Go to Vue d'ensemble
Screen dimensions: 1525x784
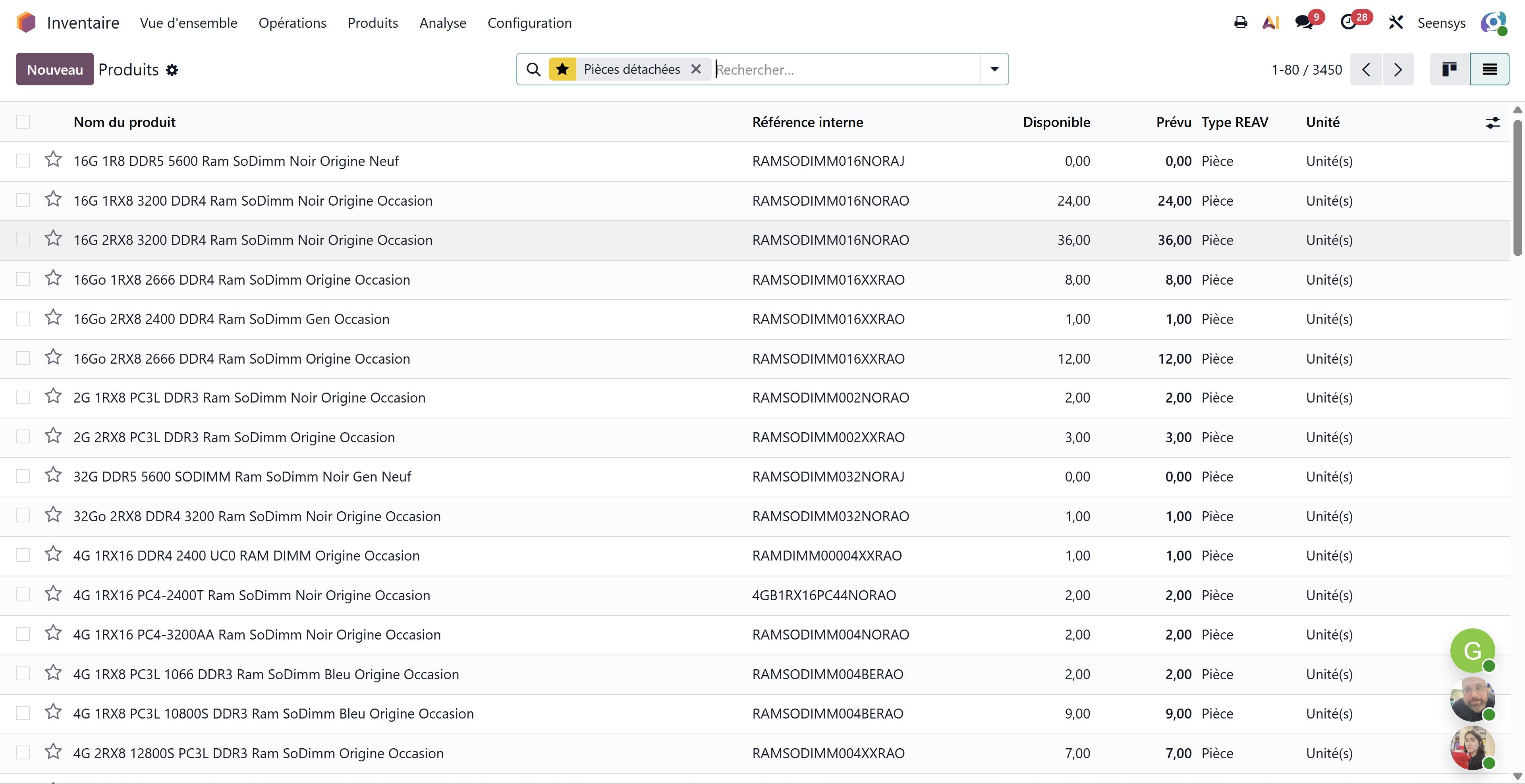[x=188, y=23]
